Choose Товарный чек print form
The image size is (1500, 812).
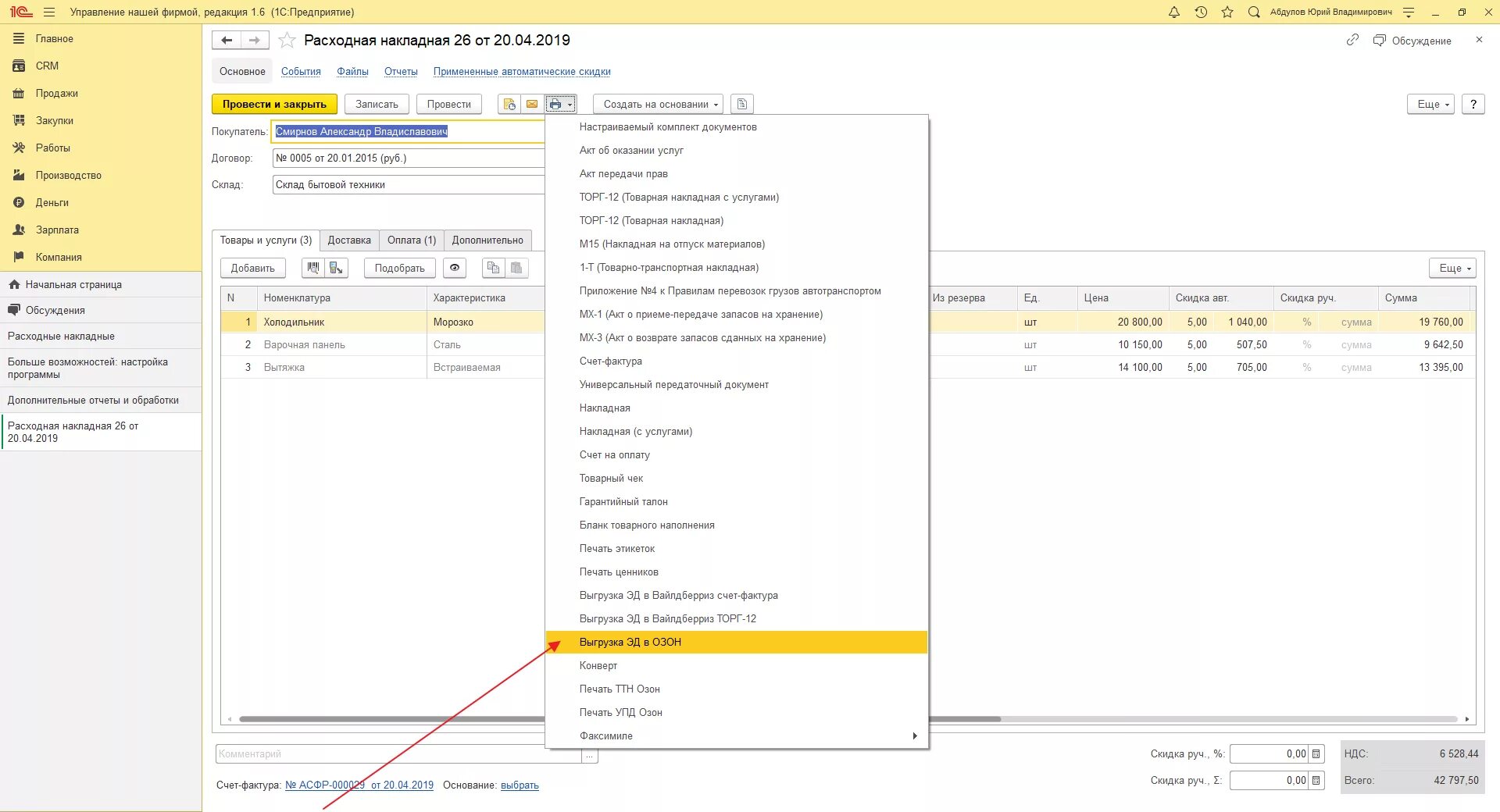737,478
